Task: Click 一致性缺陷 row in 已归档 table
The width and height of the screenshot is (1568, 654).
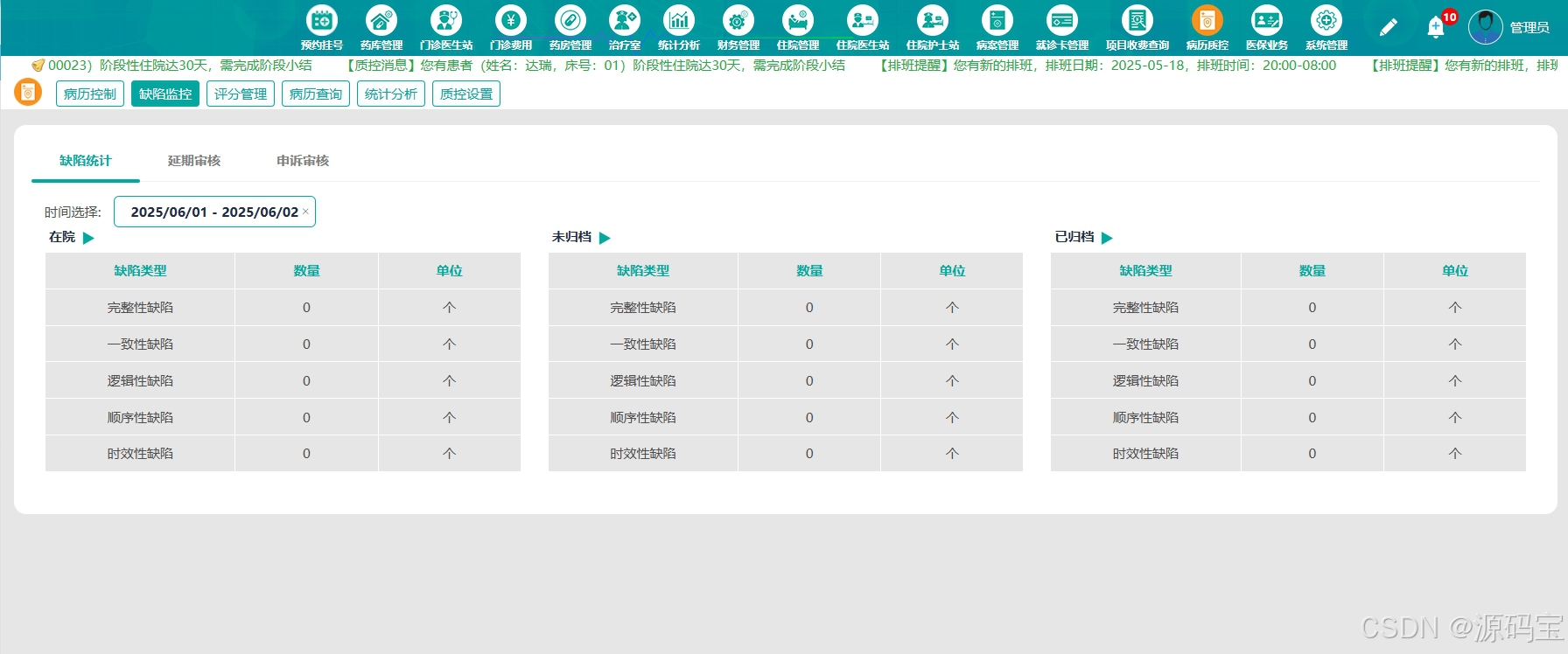Action: [1288, 344]
